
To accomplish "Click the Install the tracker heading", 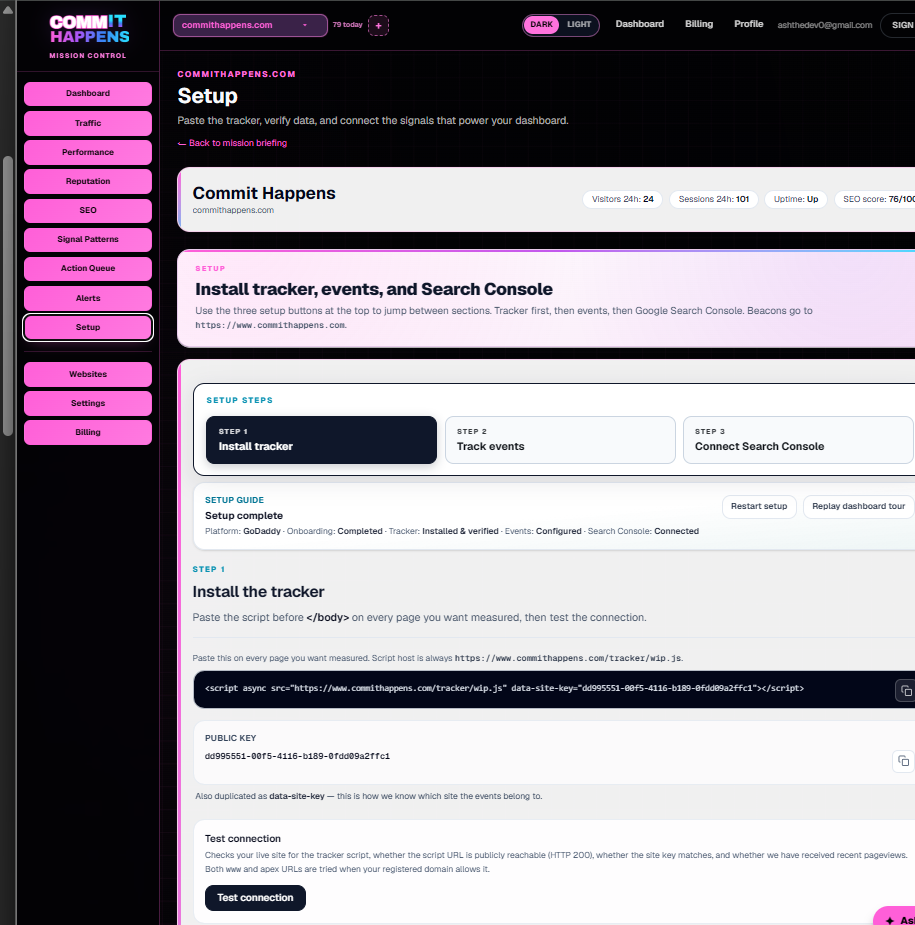I will 258,592.
